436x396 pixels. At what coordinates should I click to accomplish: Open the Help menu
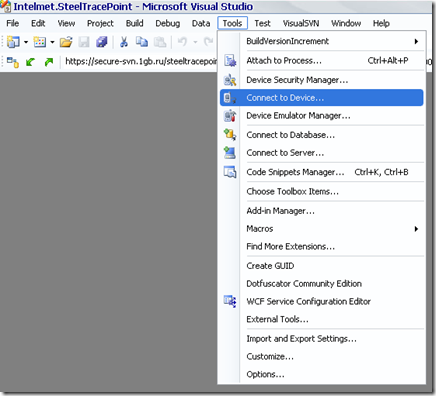point(381,23)
